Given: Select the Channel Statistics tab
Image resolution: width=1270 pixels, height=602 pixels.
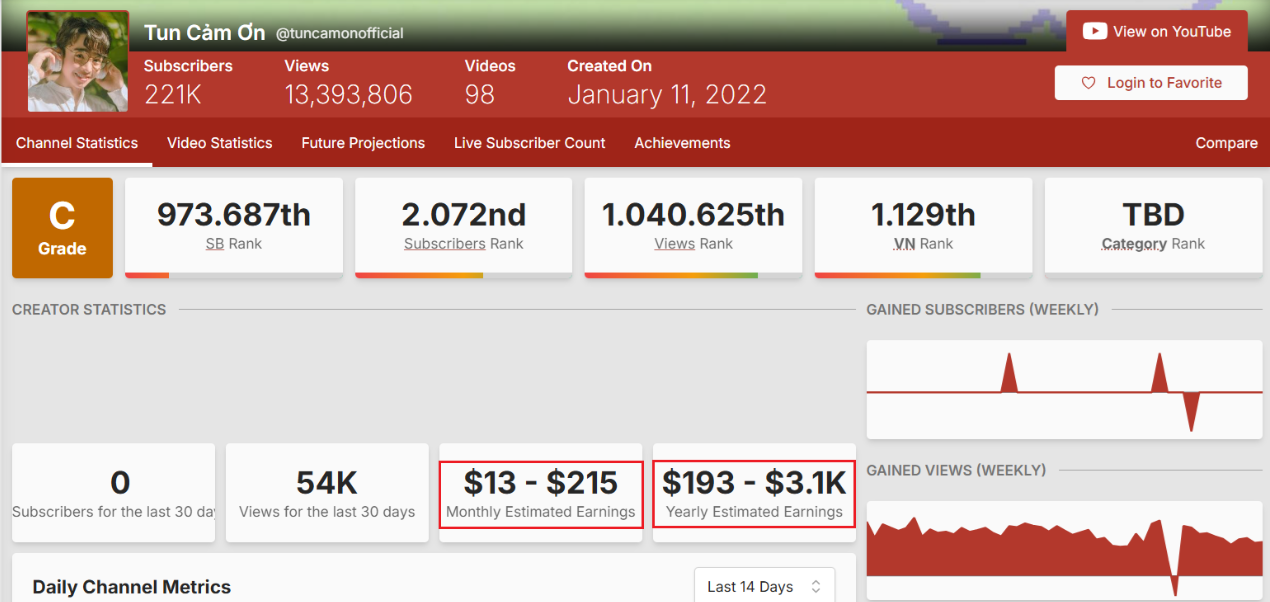Looking at the screenshot, I should [77, 143].
